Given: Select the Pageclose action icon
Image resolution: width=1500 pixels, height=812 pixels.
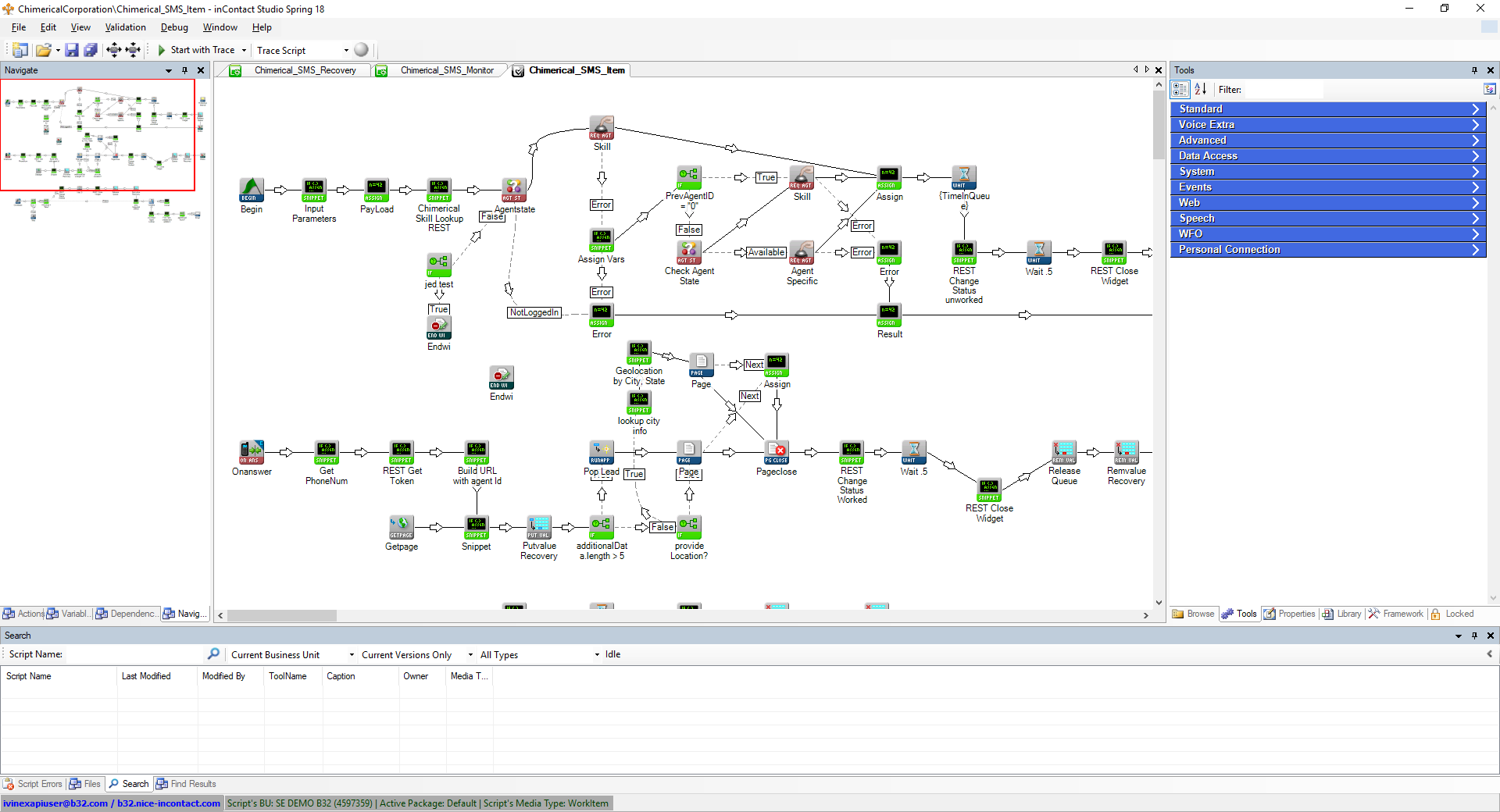Looking at the screenshot, I should tap(777, 452).
